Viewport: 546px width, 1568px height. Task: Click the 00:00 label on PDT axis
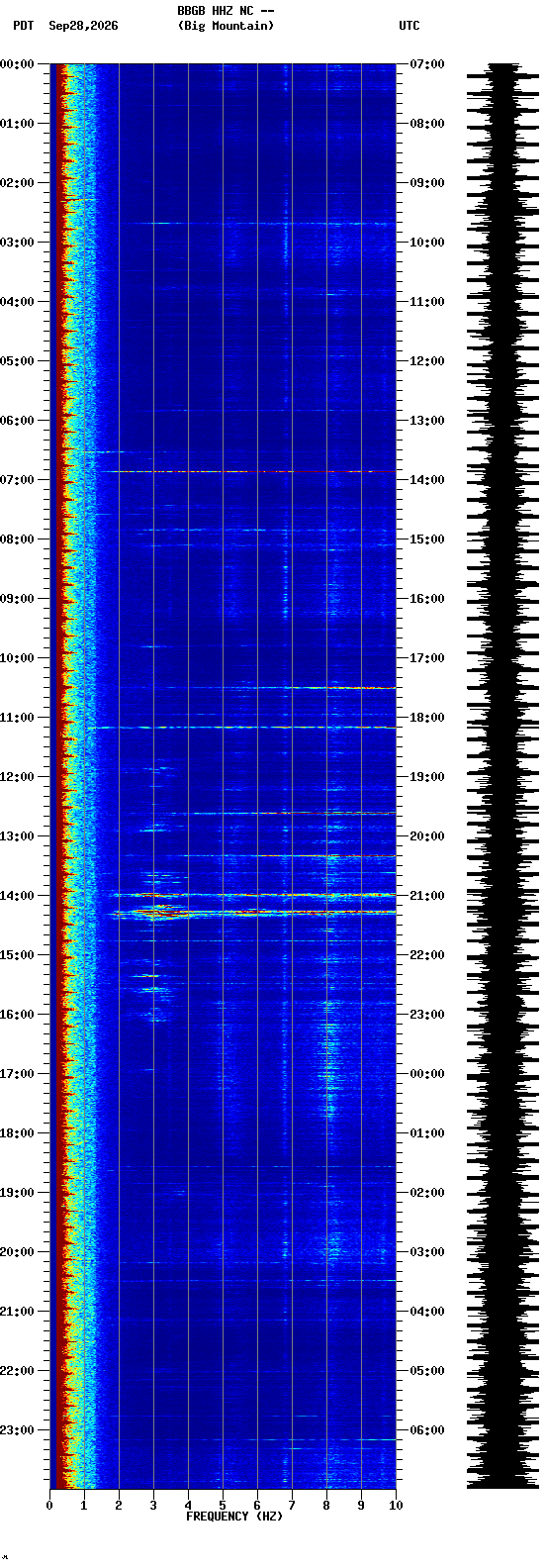point(17,64)
